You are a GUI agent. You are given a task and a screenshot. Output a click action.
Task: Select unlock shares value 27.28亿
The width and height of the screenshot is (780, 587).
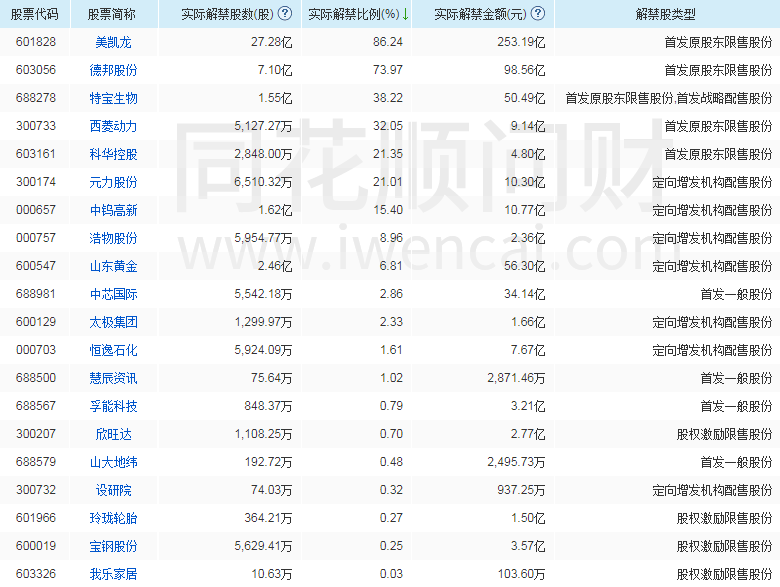coord(272,42)
